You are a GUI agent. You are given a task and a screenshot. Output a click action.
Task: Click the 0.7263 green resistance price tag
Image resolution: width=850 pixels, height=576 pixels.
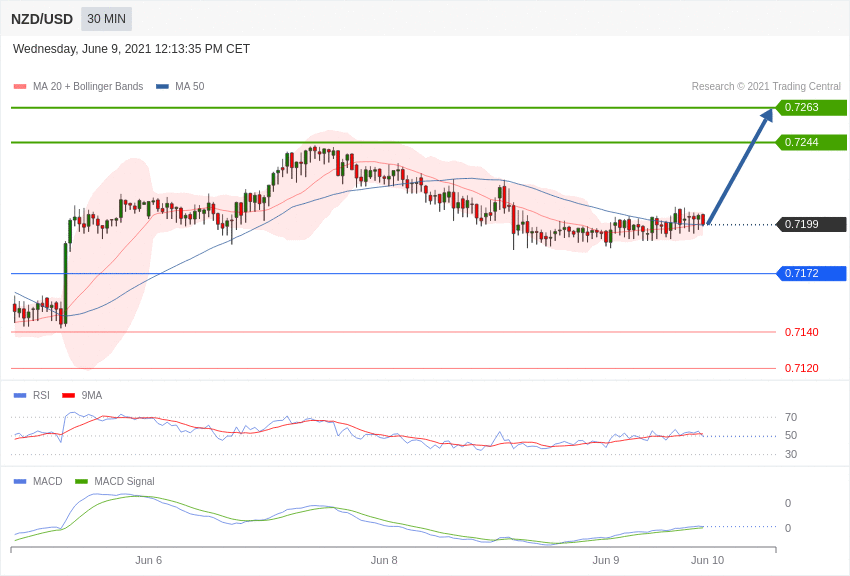[x=812, y=107]
